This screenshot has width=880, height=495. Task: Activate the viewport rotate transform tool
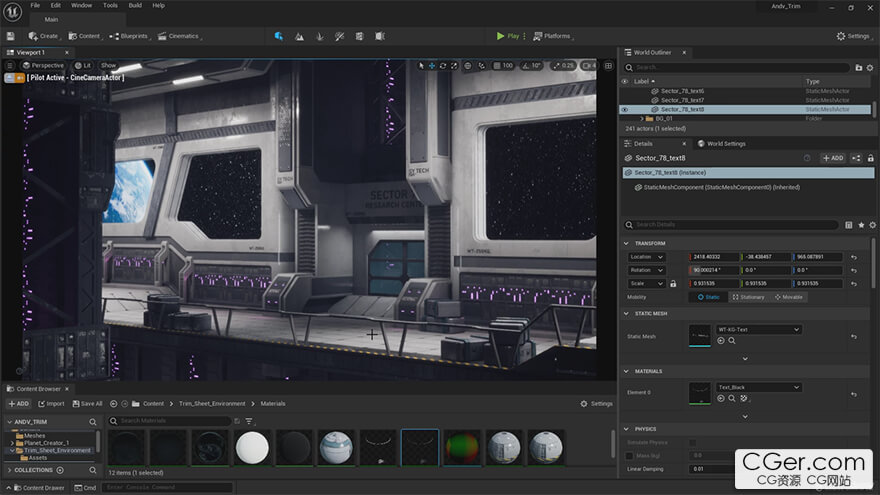[445, 66]
